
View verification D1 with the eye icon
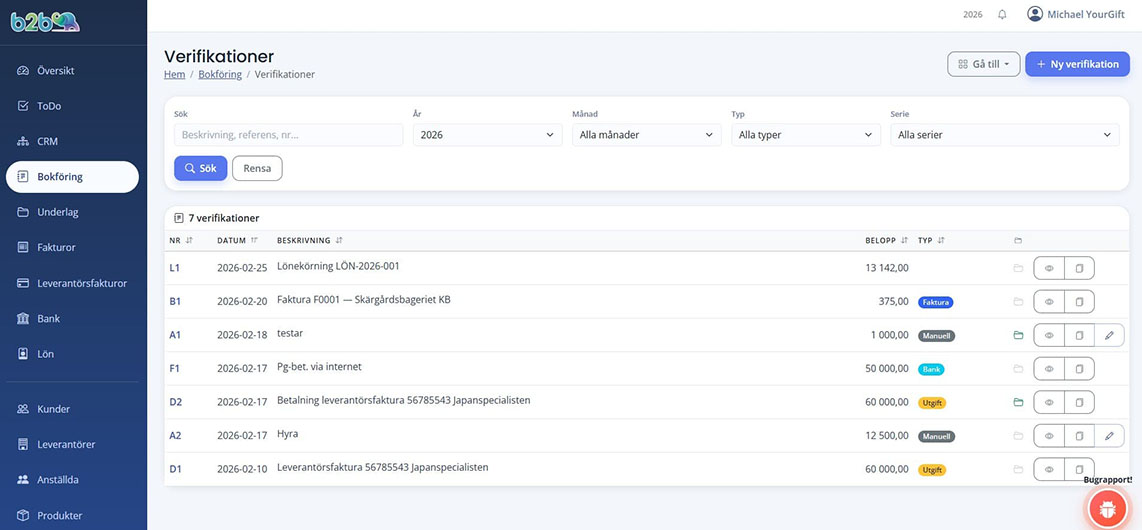tap(1049, 469)
